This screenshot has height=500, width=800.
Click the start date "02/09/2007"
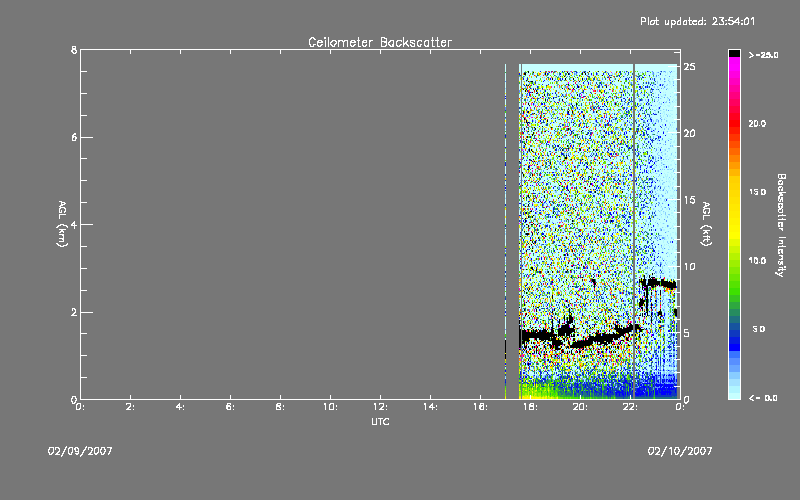pos(80,451)
